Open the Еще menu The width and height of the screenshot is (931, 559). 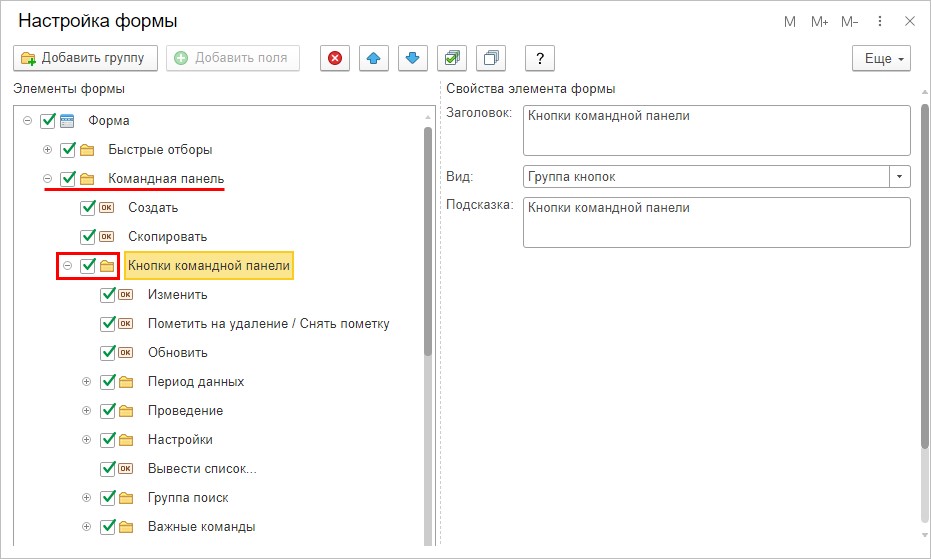(881, 59)
